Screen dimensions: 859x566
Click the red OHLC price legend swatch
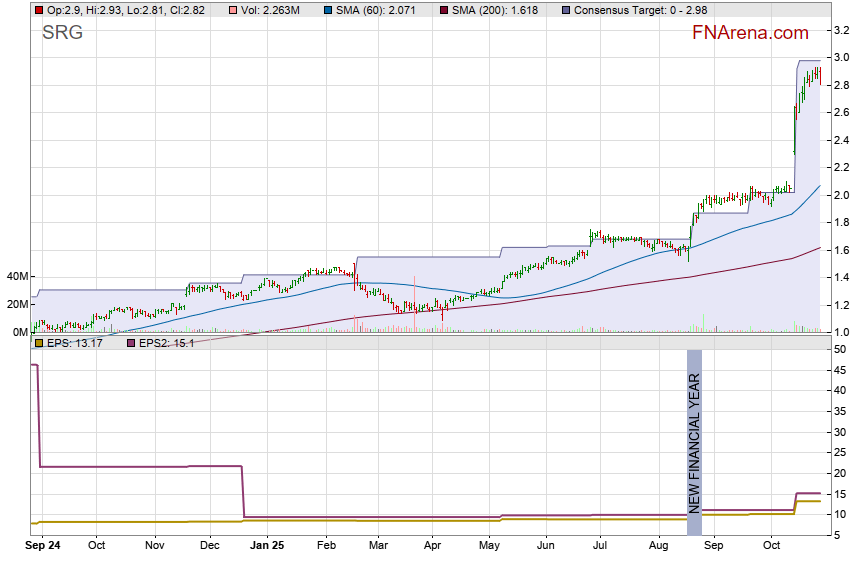pos(38,9)
